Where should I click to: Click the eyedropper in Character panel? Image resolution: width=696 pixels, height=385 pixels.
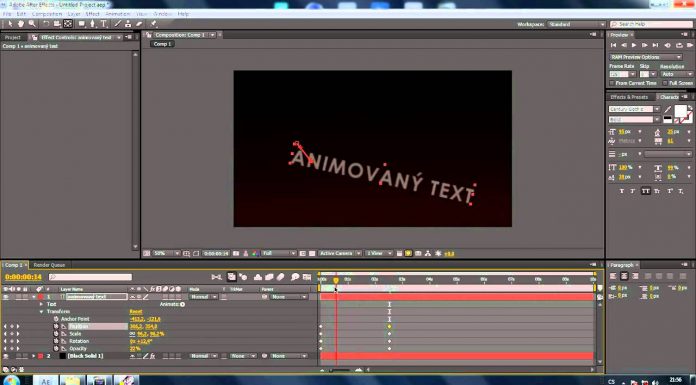tap(668, 109)
